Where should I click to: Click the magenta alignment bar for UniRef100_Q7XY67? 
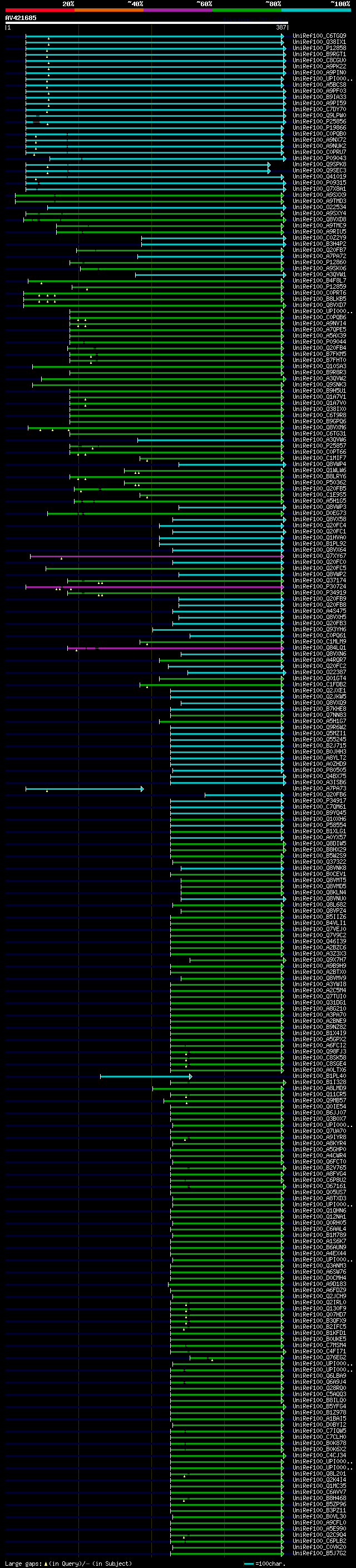point(157,556)
